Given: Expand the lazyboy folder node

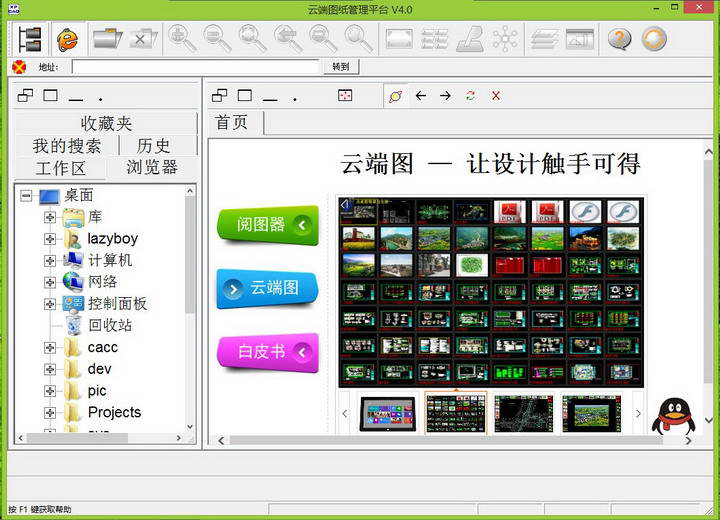Looking at the screenshot, I should 49,239.
